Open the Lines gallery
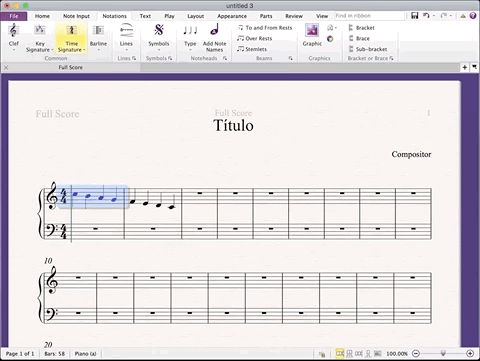This screenshot has width=480, height=361. click(126, 37)
